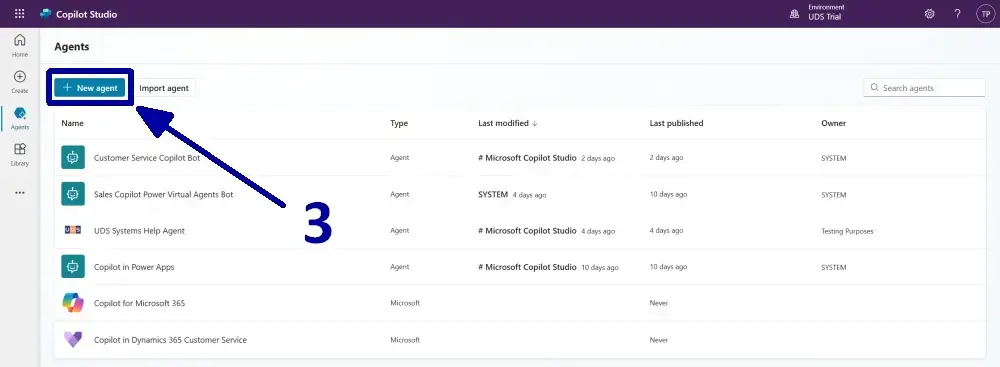Open UDS Systems Help Agent
This screenshot has height=367, width=1000.
click(x=139, y=230)
